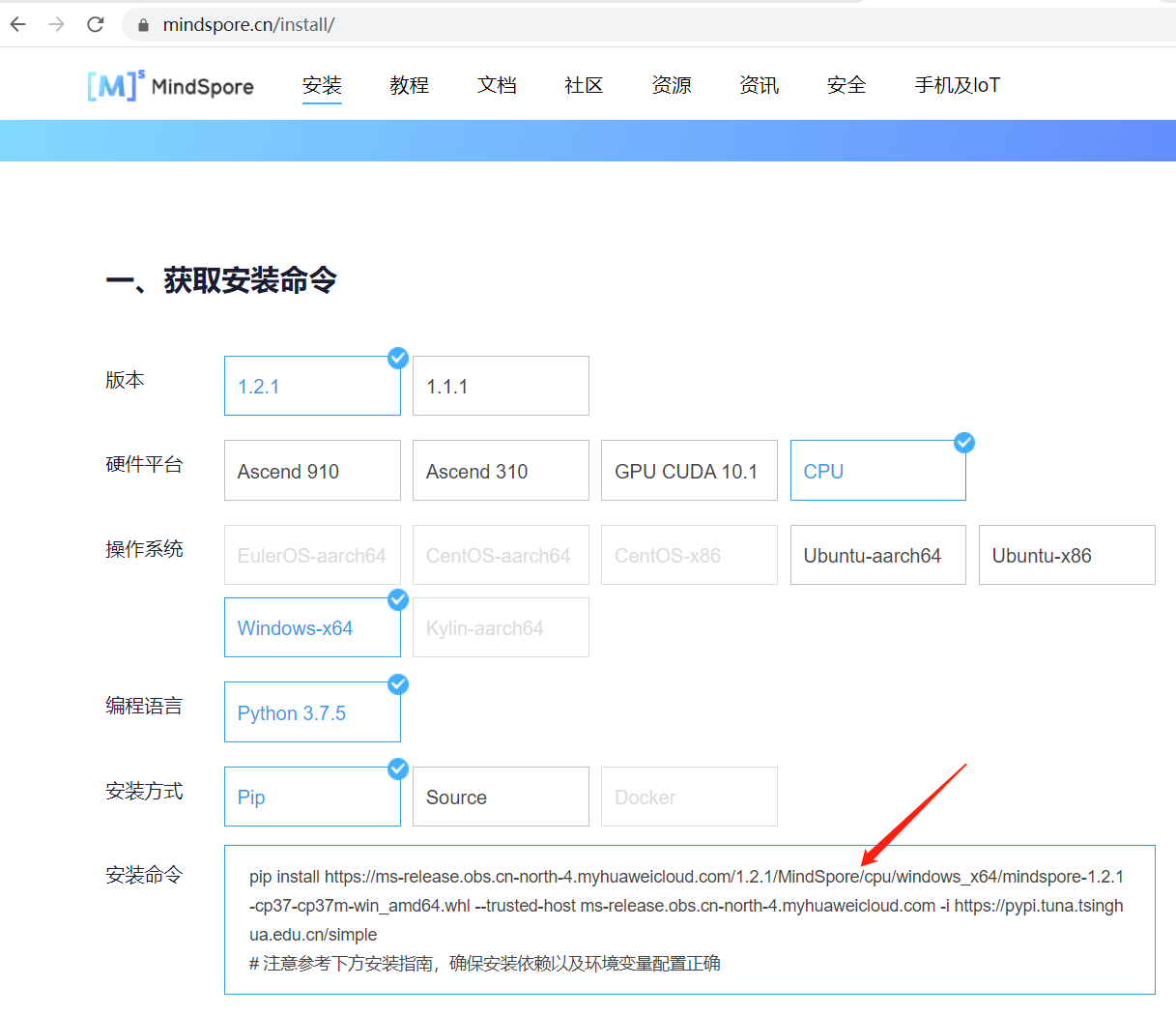Click the 硬件平台 row label
The width and height of the screenshot is (1176, 1015).
coord(144,464)
